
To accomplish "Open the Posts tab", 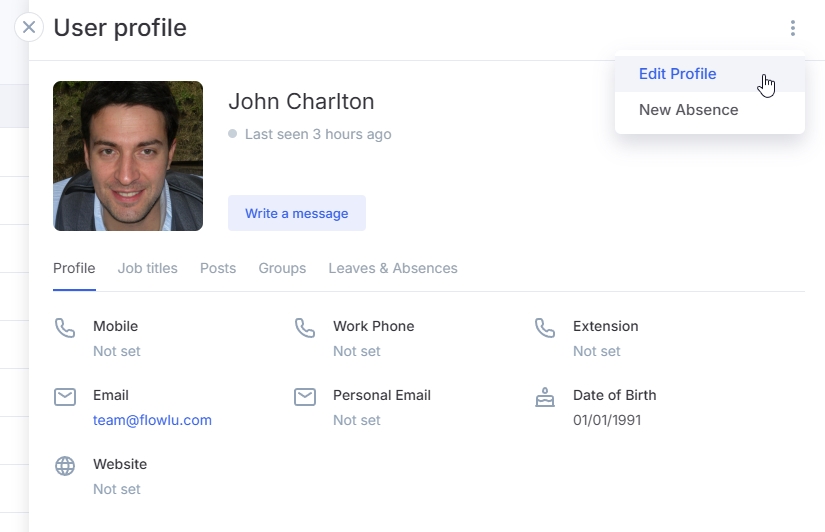I will click(x=218, y=268).
